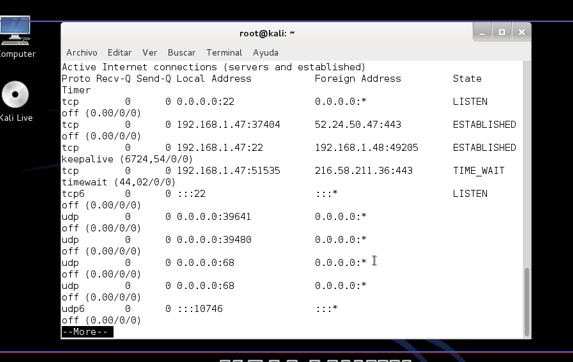
Task: Click the terminal vertical scrollbar thumb
Action: [x=527, y=302]
